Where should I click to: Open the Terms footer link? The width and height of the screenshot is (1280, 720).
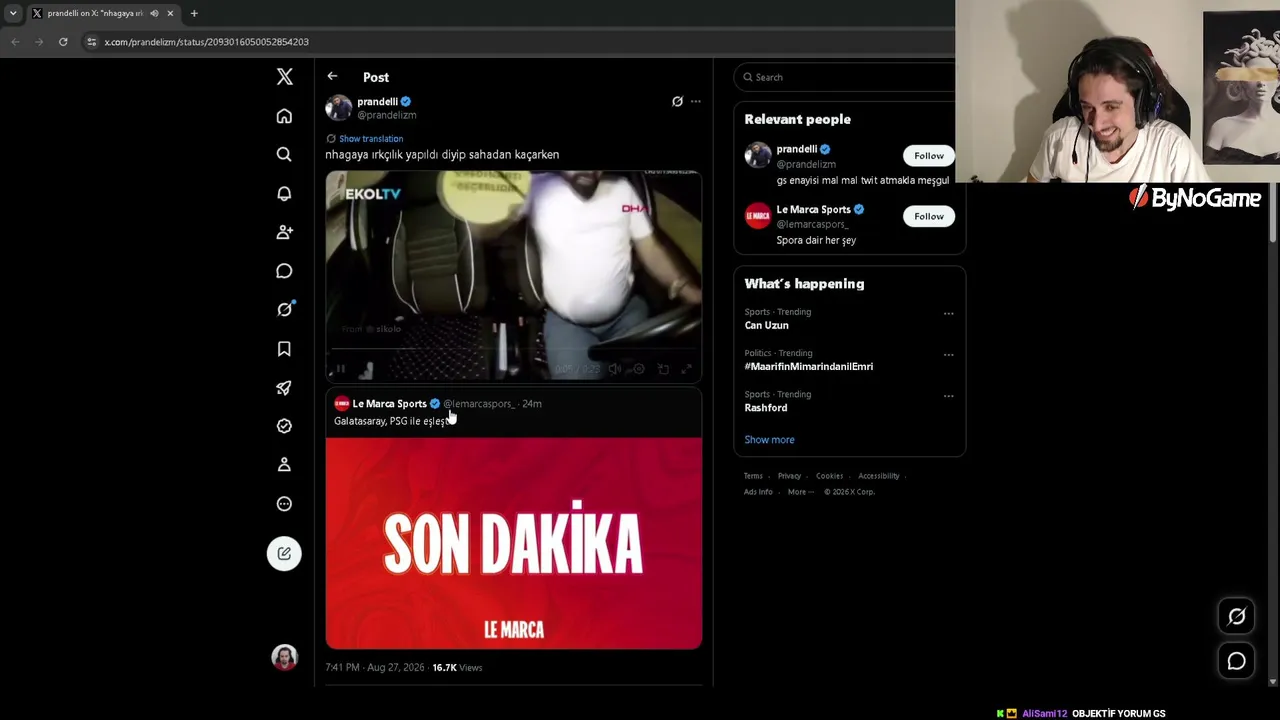753,476
